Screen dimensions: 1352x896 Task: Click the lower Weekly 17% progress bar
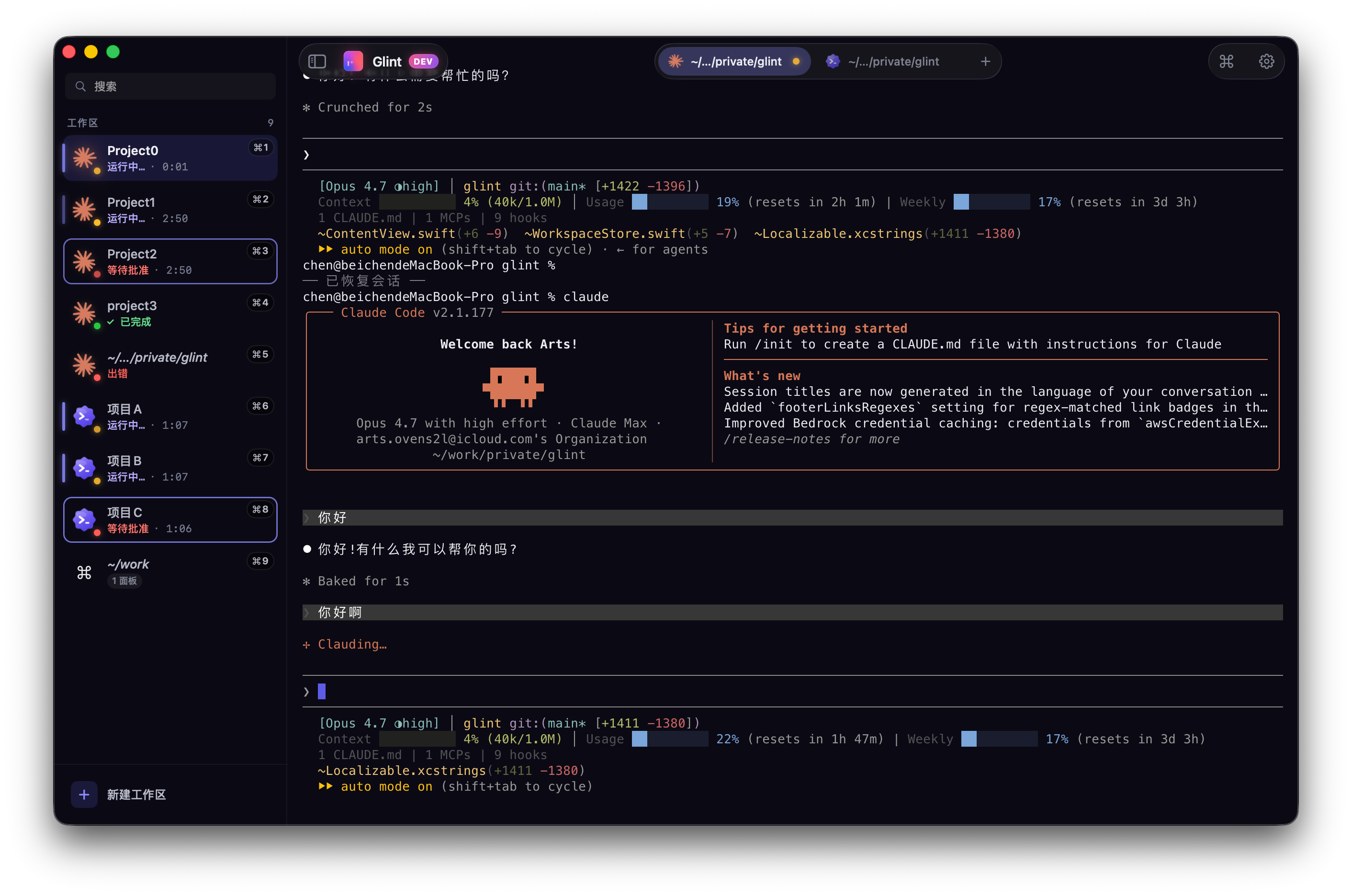[x=999, y=739]
